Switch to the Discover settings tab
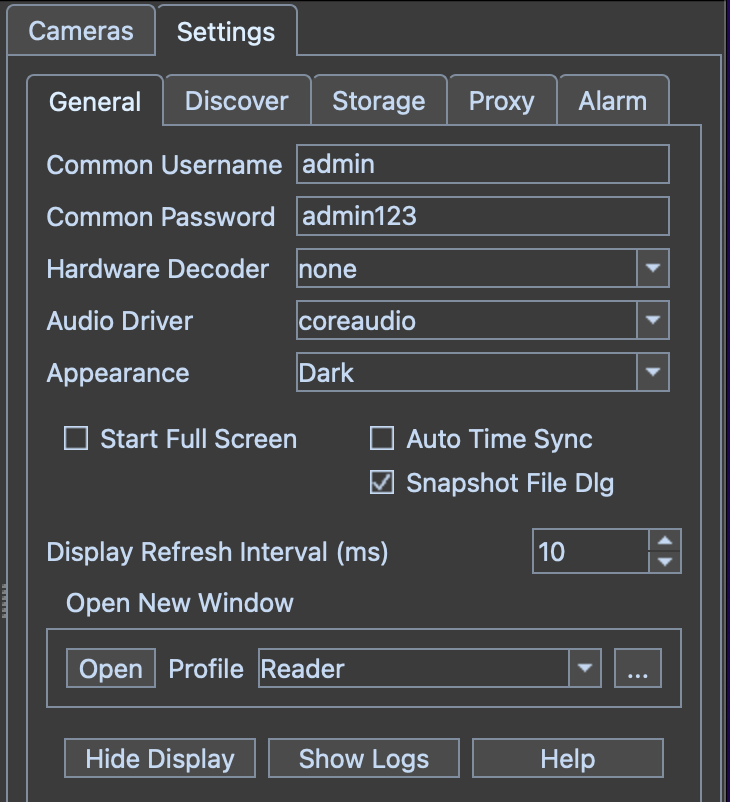This screenshot has height=802, width=730. point(237,101)
